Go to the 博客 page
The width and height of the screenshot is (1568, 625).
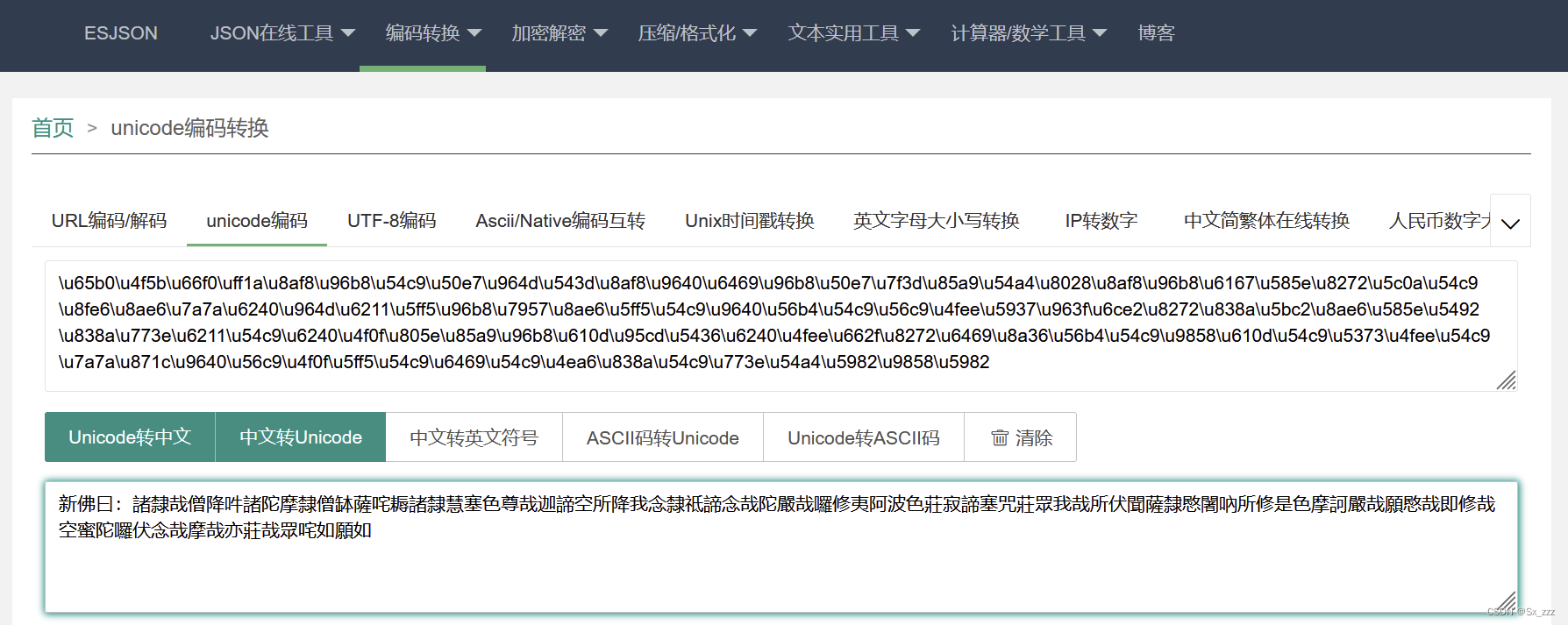pyautogui.click(x=1156, y=33)
